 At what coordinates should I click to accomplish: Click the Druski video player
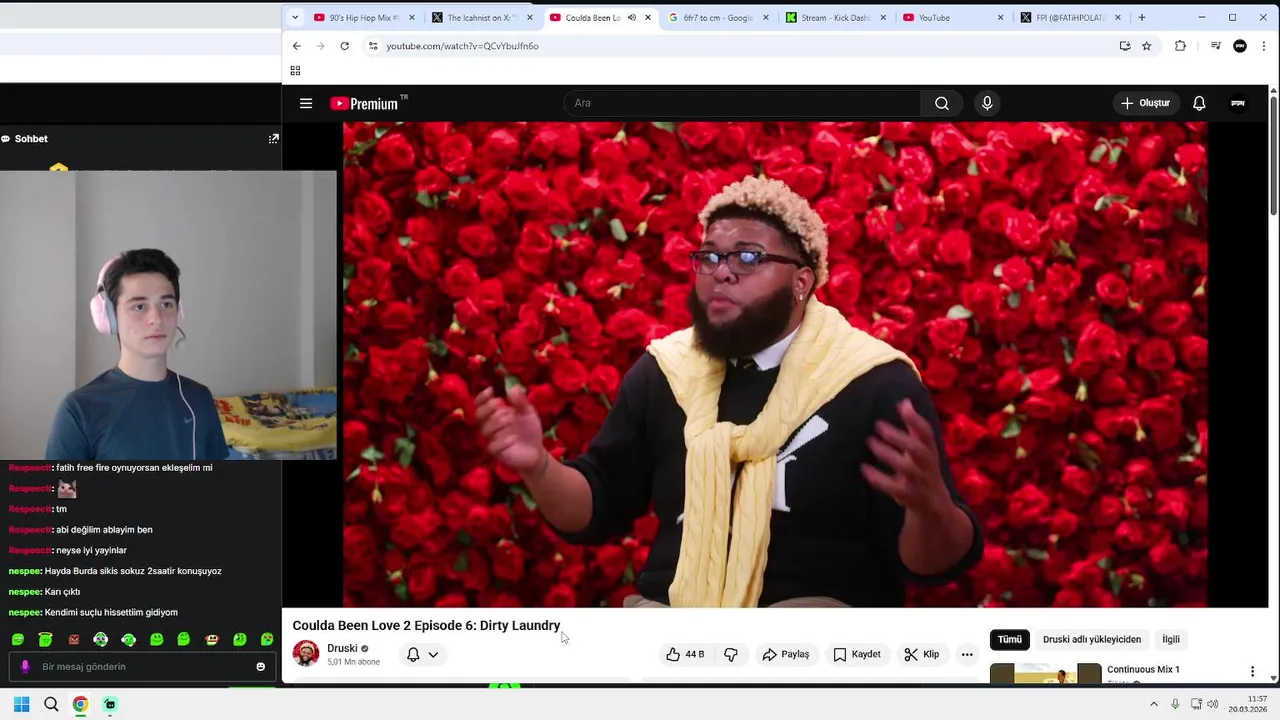(x=774, y=364)
